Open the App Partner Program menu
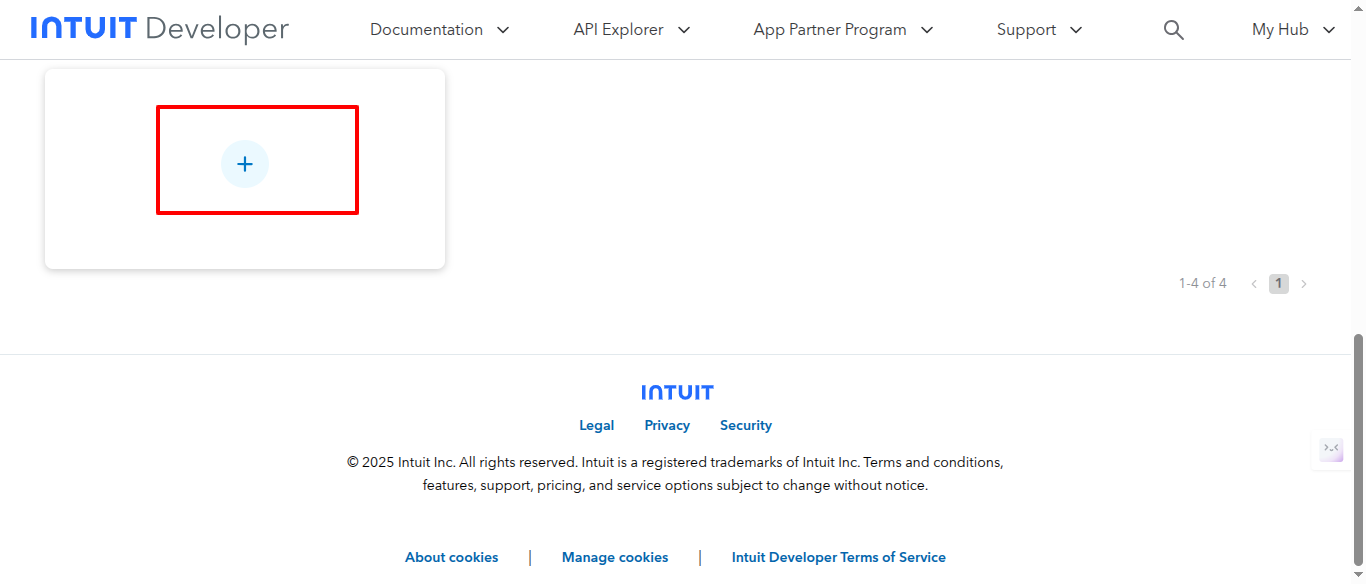 click(843, 30)
